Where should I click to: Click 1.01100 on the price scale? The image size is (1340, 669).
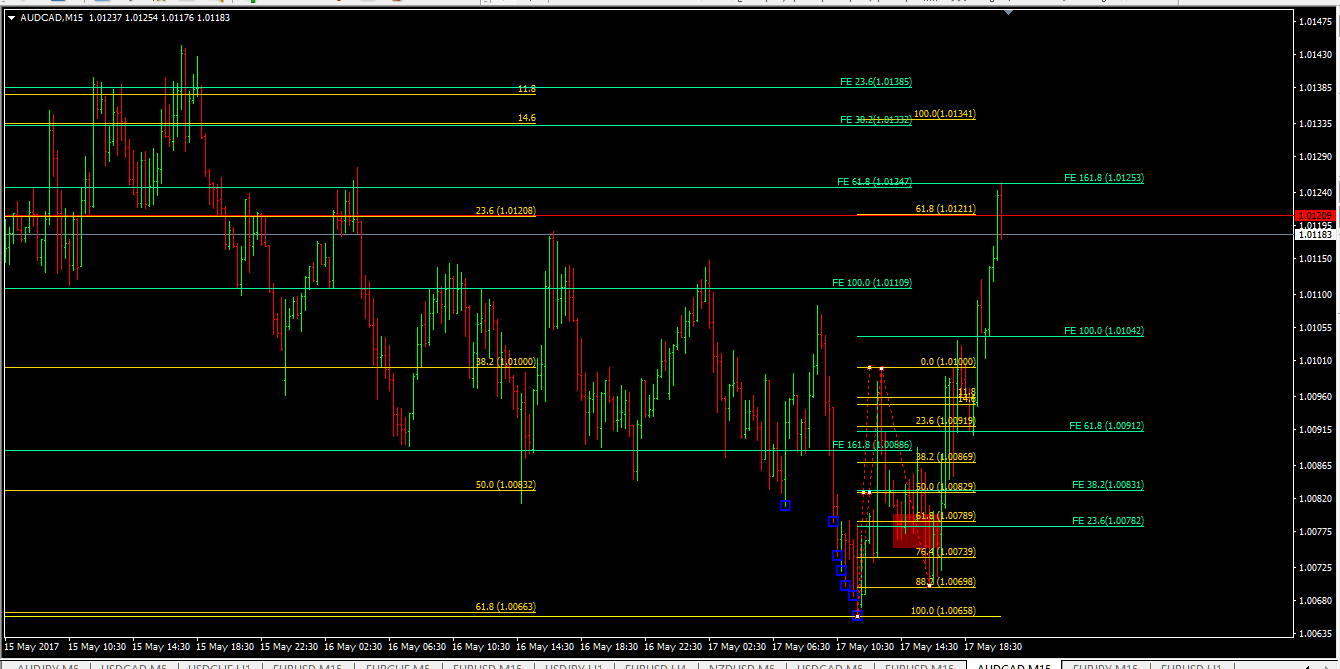click(x=1315, y=295)
